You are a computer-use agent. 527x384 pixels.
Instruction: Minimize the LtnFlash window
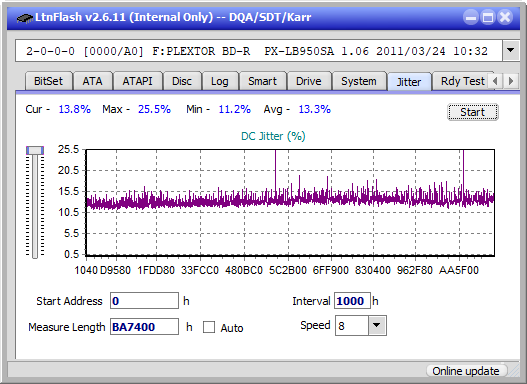[x=471, y=17]
